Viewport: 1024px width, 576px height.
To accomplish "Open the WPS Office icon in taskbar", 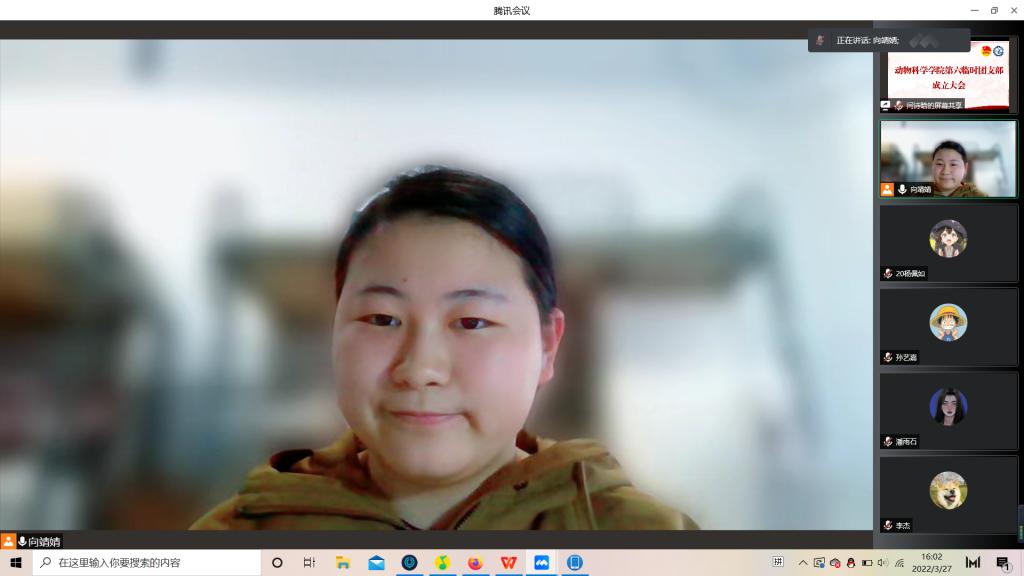I will [508, 563].
